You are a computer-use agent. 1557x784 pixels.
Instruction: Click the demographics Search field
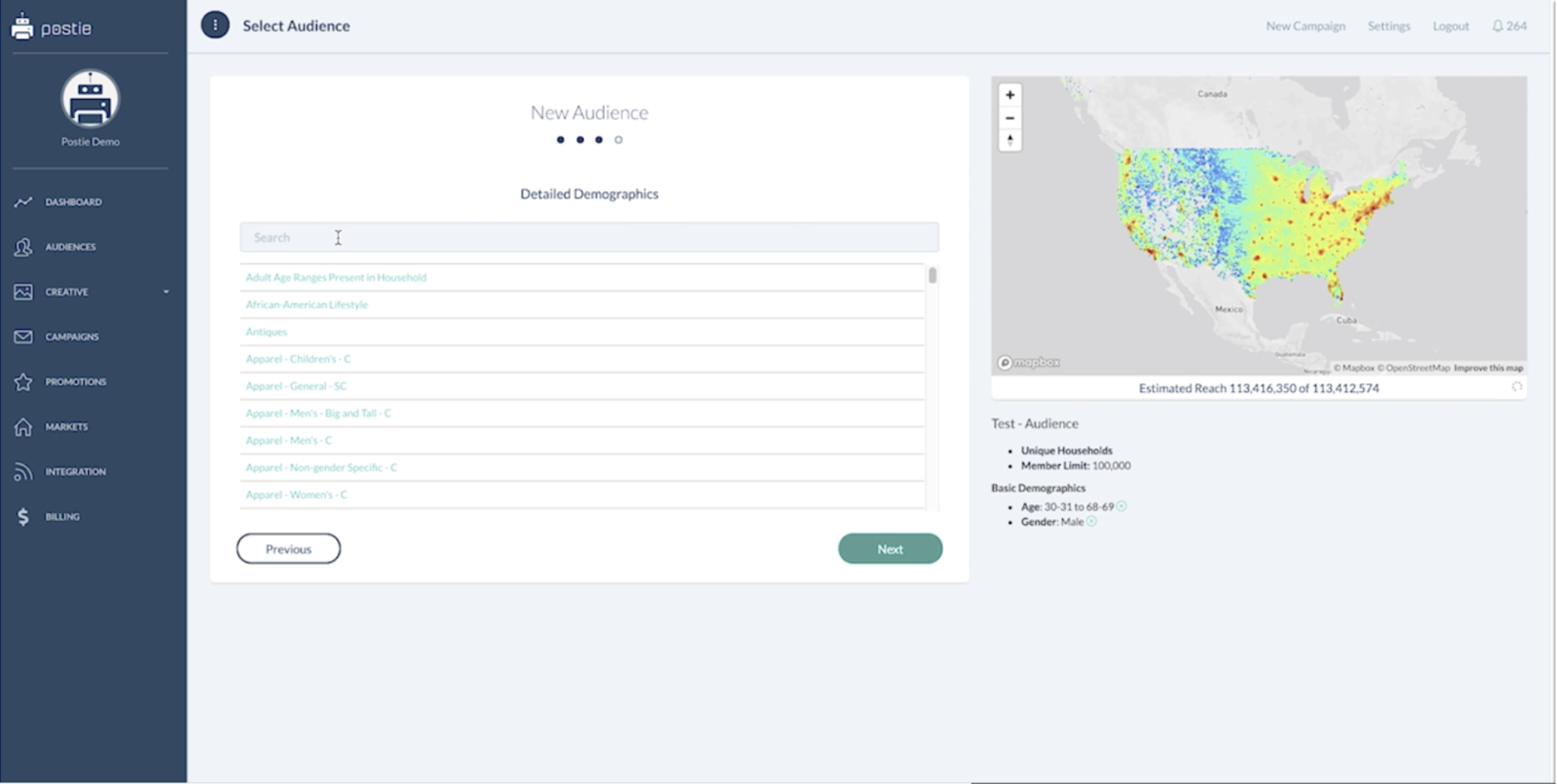[588, 238]
